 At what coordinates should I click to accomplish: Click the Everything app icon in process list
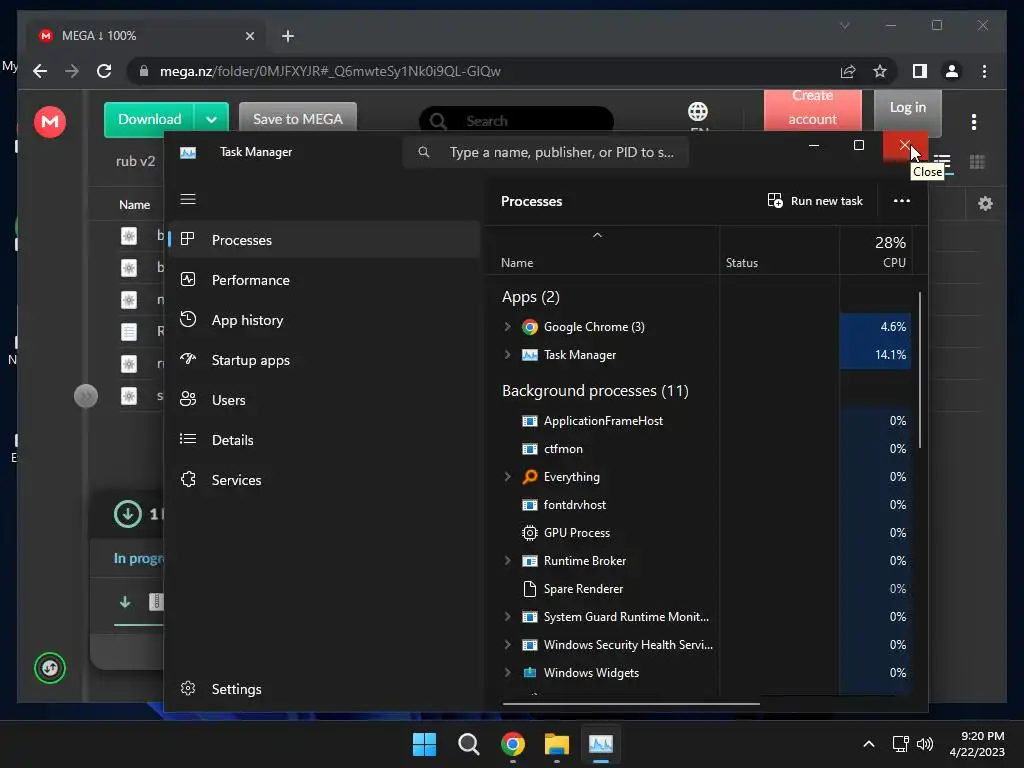[x=530, y=477]
